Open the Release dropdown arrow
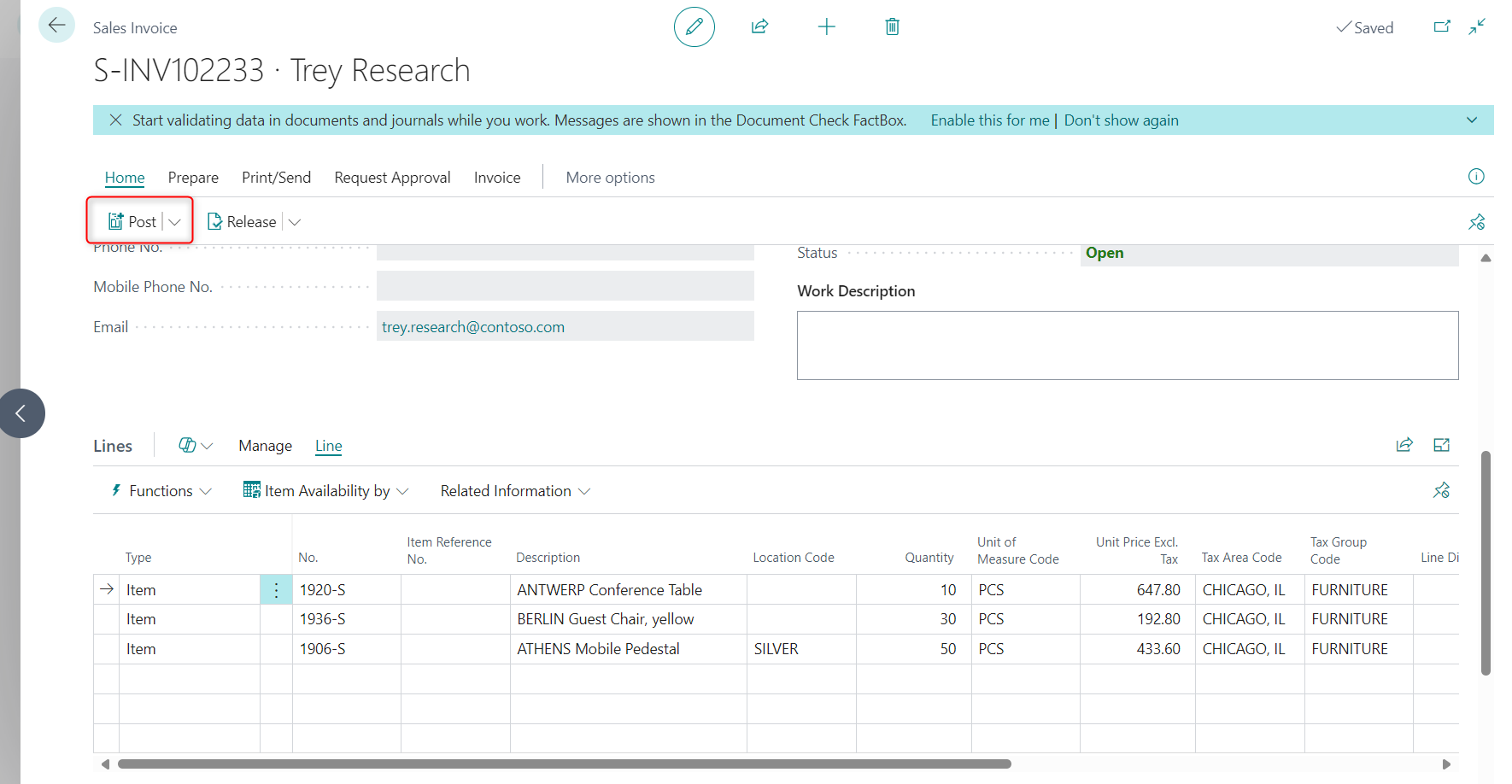The image size is (1512, 784). click(x=295, y=222)
